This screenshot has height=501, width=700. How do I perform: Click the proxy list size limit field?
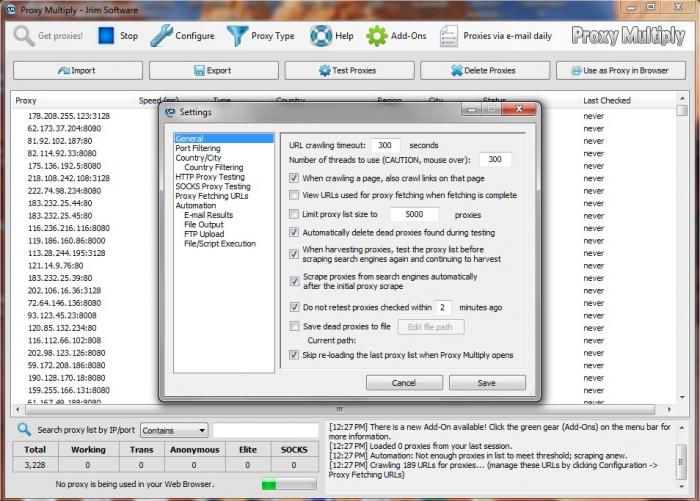pyautogui.click(x=414, y=214)
